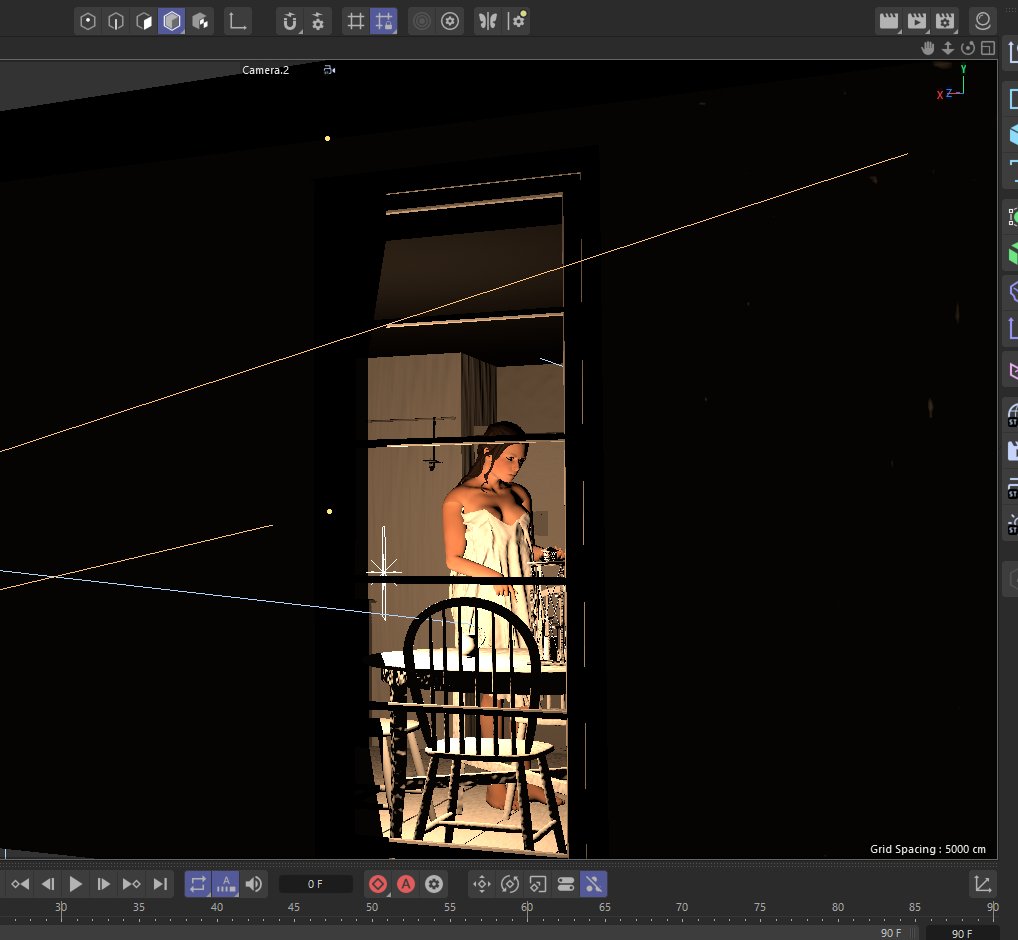The height and width of the screenshot is (940, 1018).
Task: Click the blue cube icon in right sidebar
Action: point(1013,134)
